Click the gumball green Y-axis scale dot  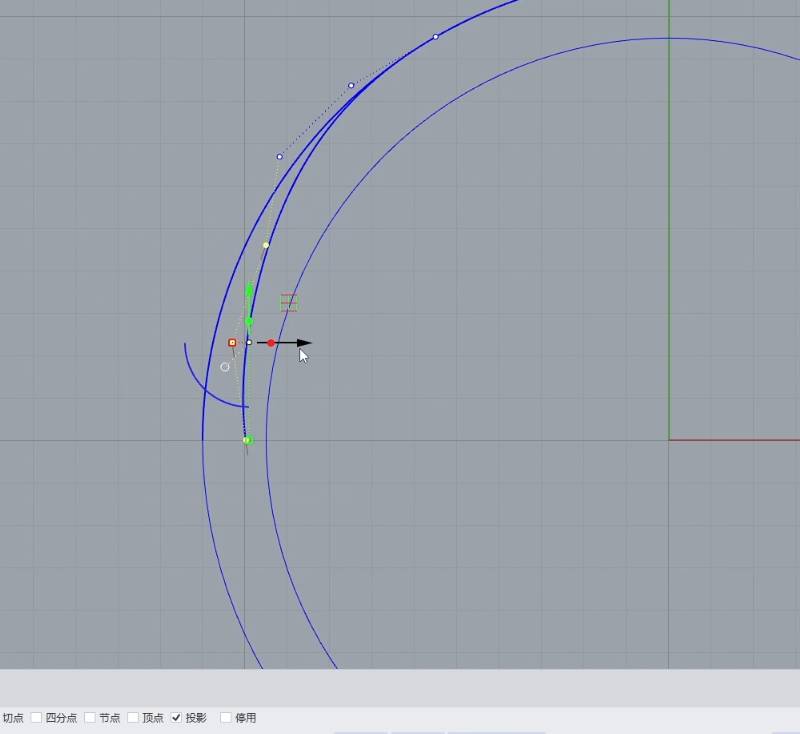click(x=249, y=321)
